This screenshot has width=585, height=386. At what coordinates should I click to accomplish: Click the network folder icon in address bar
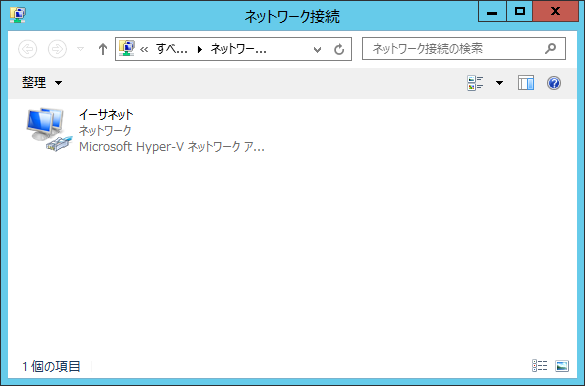[126, 48]
